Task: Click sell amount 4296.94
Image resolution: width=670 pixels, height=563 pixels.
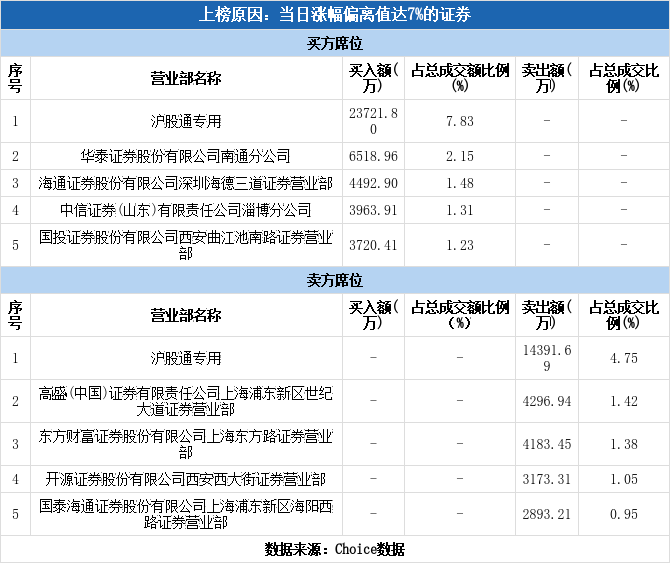Action: click(x=547, y=401)
